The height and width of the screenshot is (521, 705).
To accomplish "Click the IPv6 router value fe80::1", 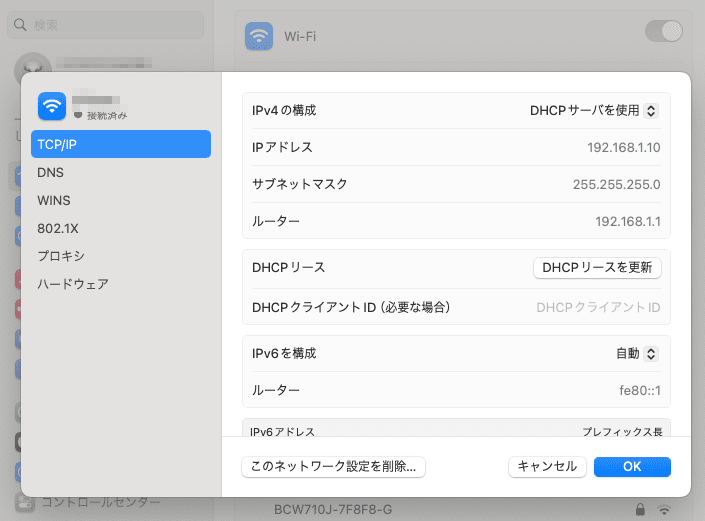I will 640,390.
